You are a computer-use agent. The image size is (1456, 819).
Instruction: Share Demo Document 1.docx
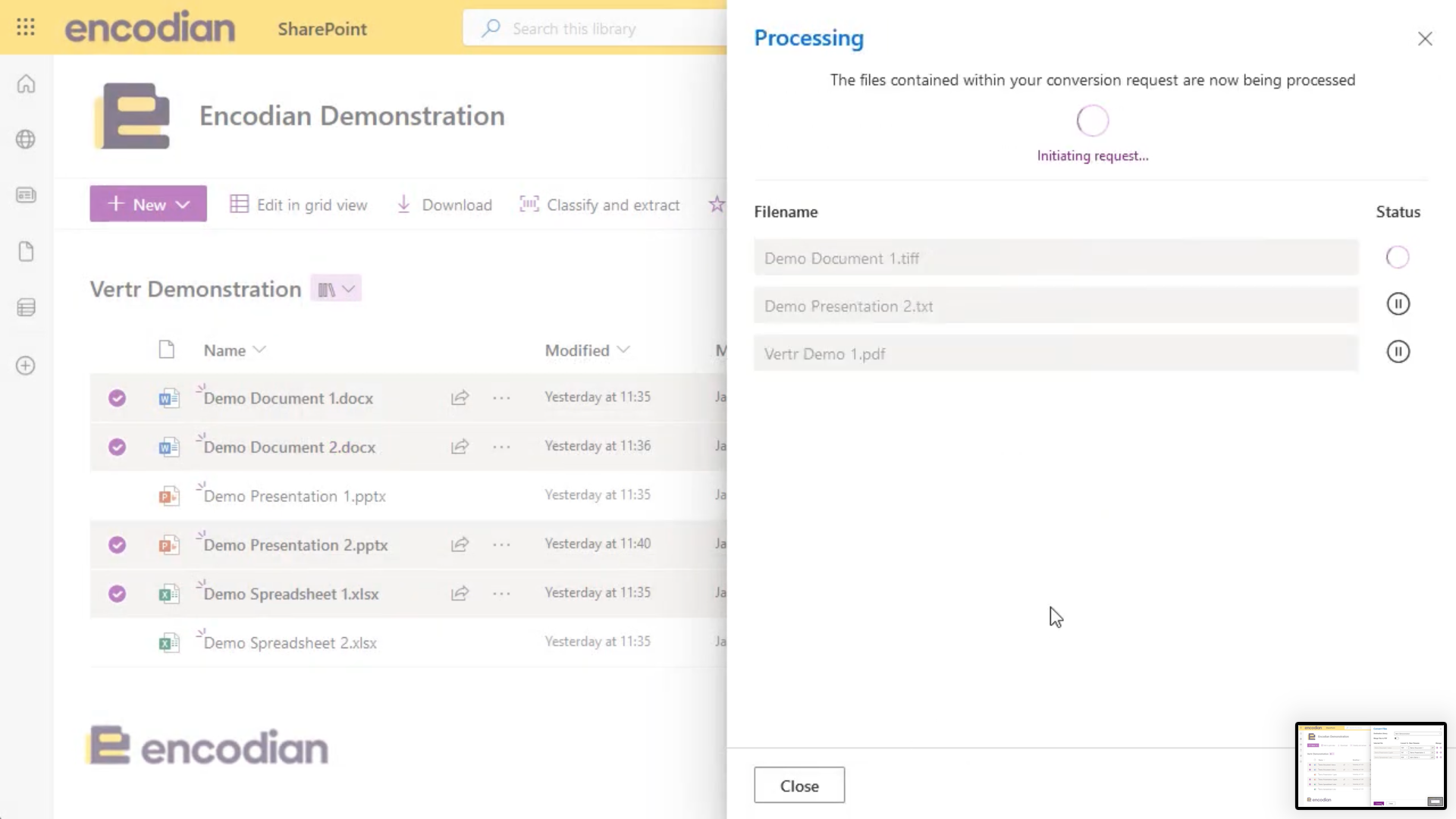click(460, 398)
